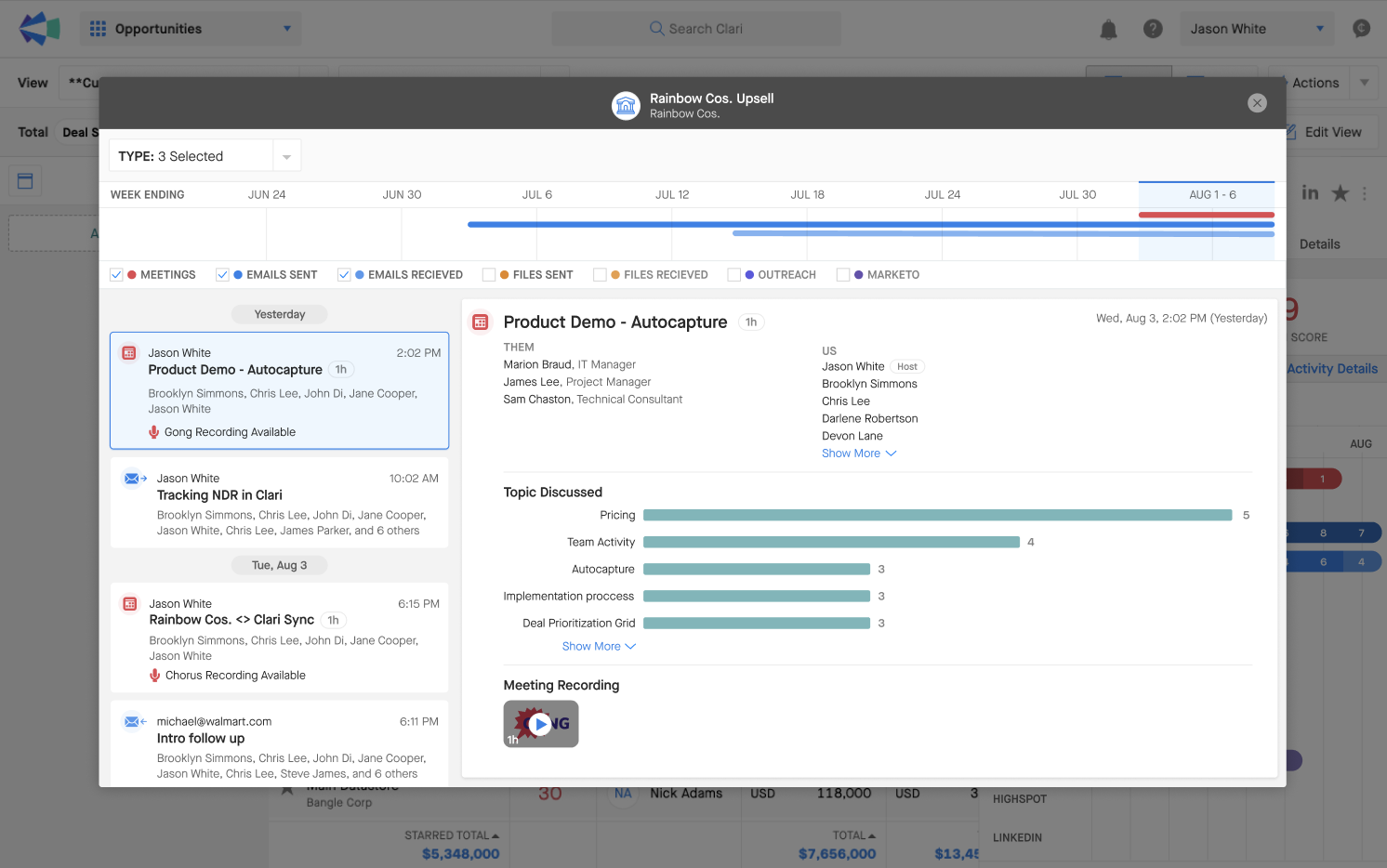Click the round chat icon at top right
This screenshot has width=1387, height=868.
[x=1362, y=29]
